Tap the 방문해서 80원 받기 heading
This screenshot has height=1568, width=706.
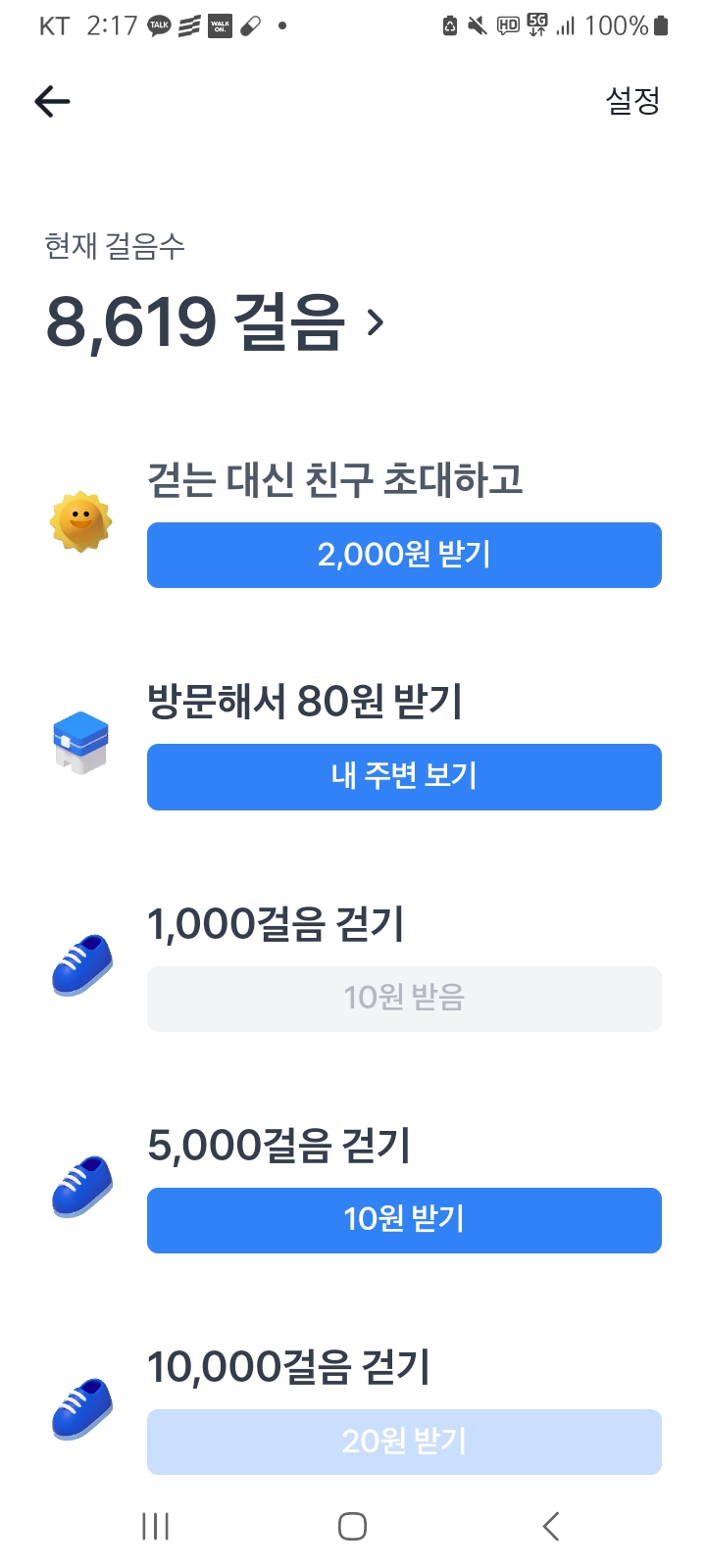point(304,702)
